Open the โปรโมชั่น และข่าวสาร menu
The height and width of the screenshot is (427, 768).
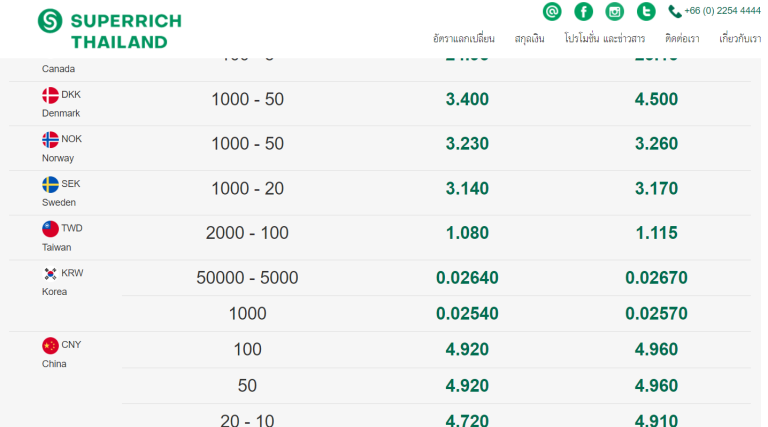(604, 38)
